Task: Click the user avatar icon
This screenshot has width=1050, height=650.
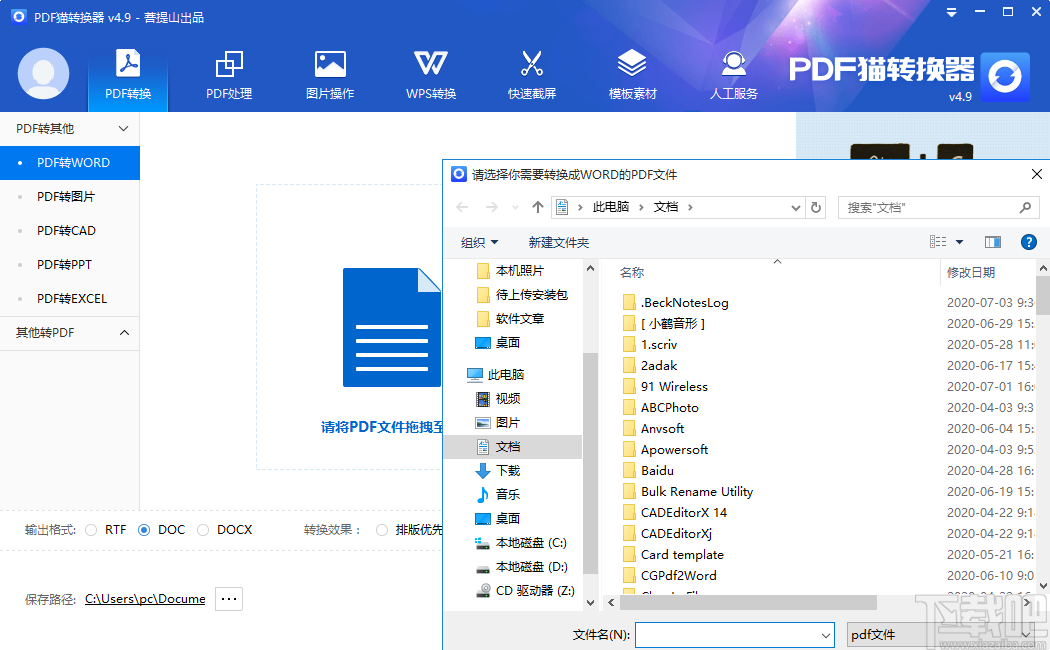Action: [x=44, y=74]
